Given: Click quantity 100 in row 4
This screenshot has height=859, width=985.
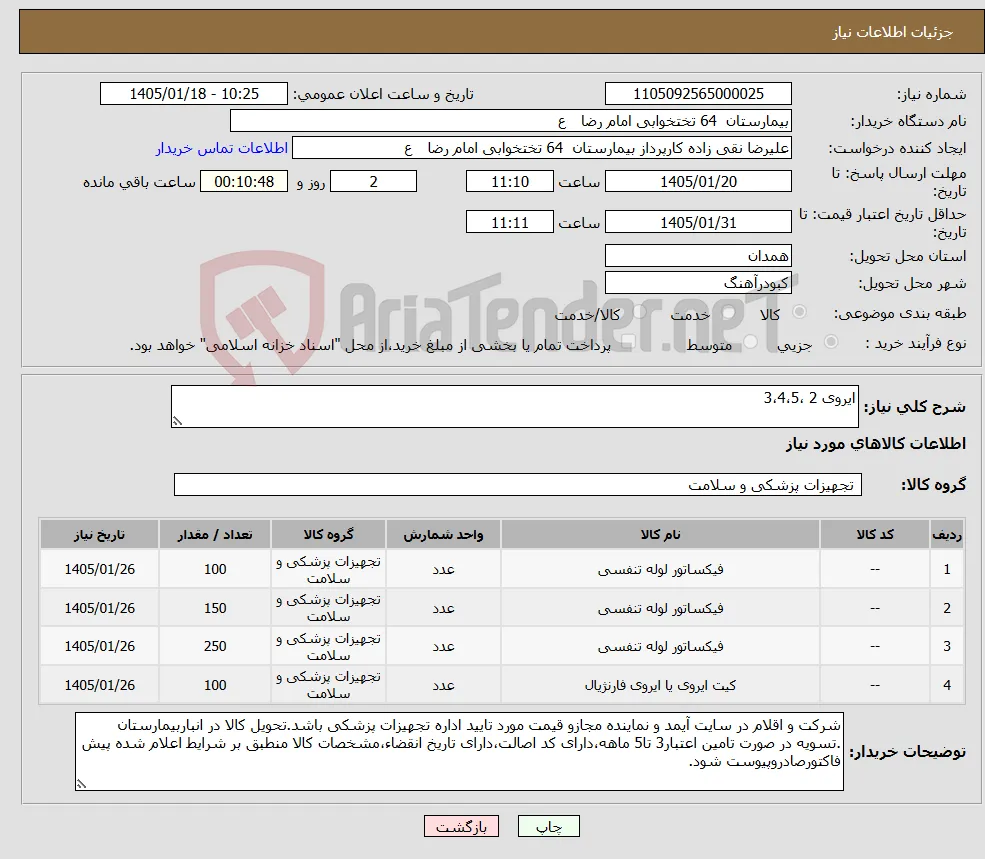Looking at the screenshot, I should click(215, 685).
